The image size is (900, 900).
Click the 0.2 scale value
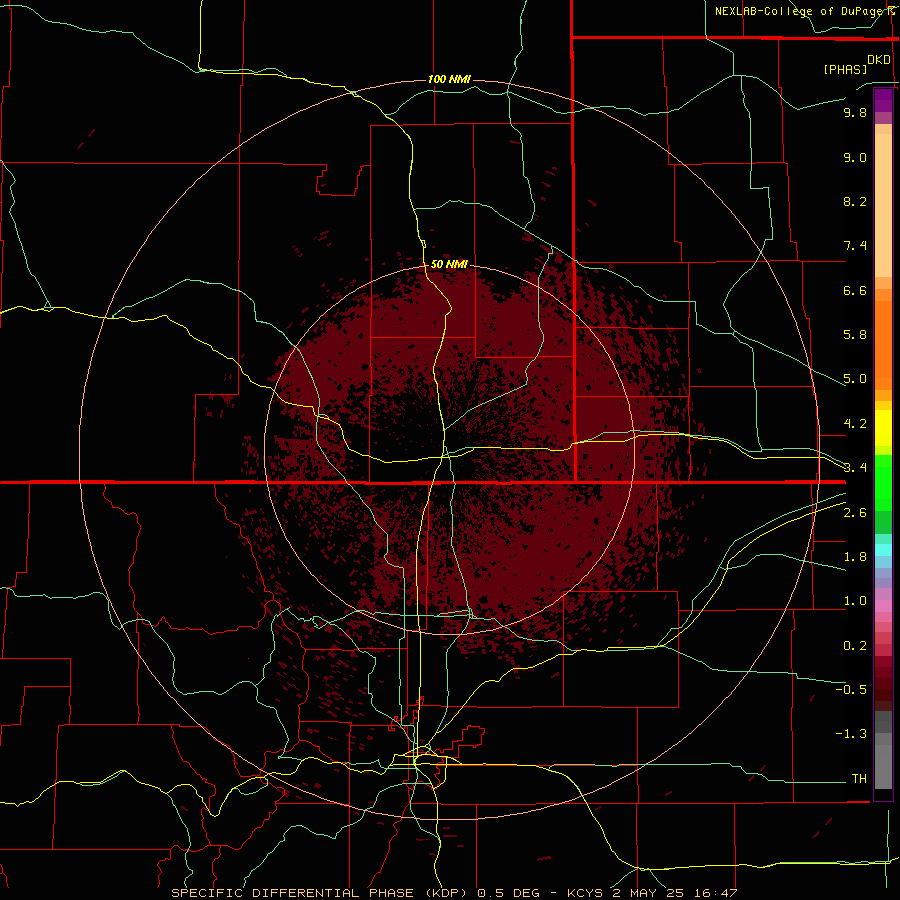(x=855, y=646)
